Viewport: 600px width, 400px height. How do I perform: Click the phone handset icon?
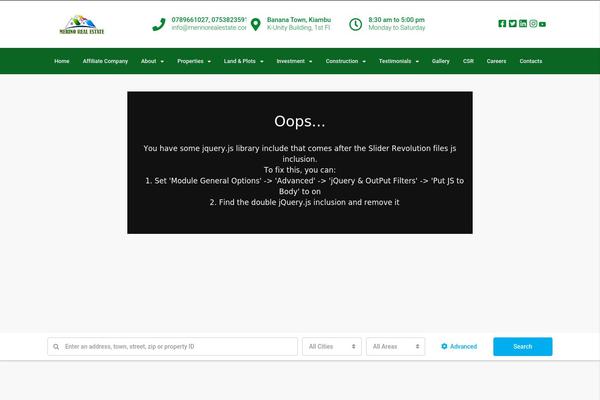[159, 24]
